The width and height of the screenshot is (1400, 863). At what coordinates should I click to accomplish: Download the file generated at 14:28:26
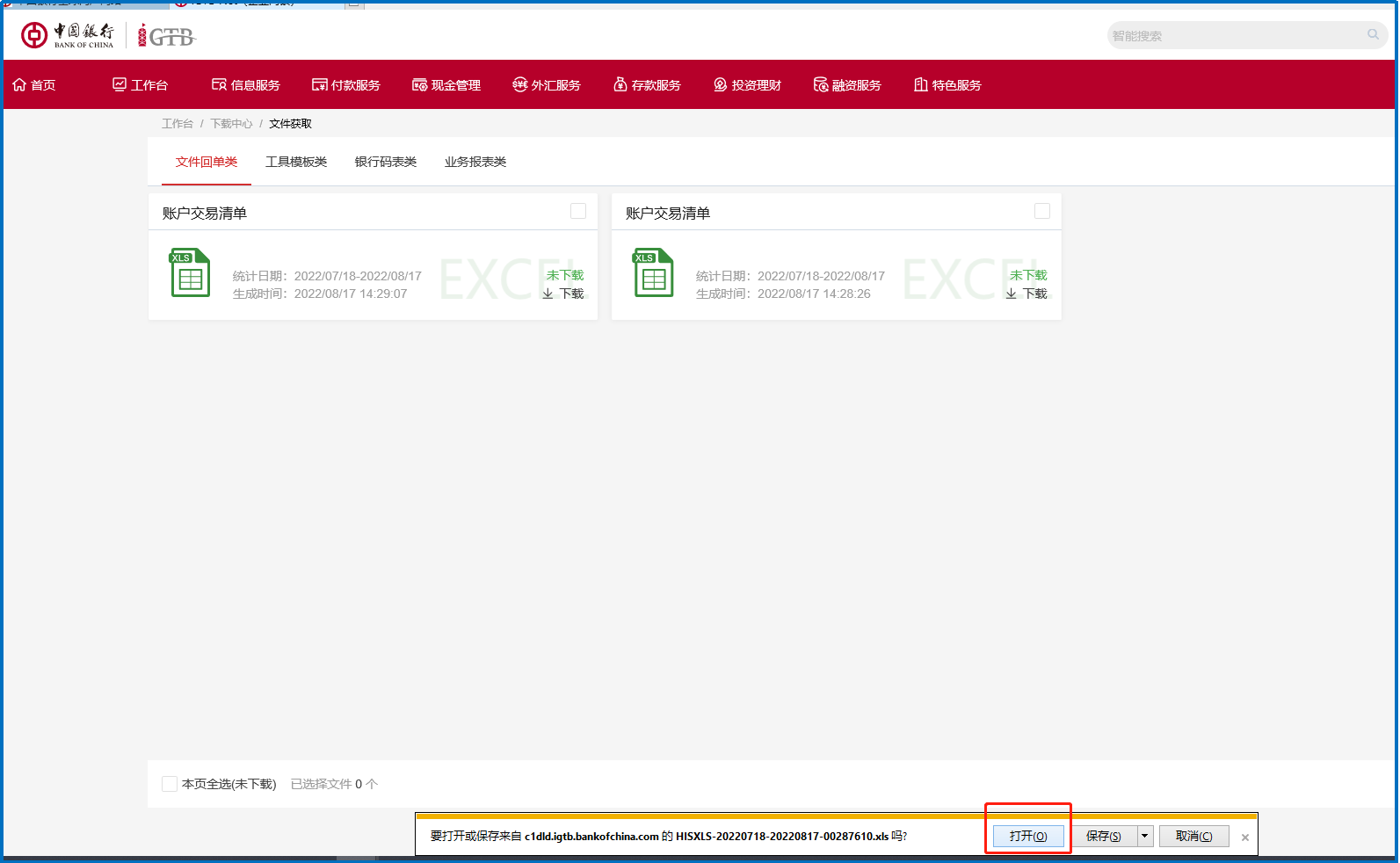click(x=1026, y=294)
